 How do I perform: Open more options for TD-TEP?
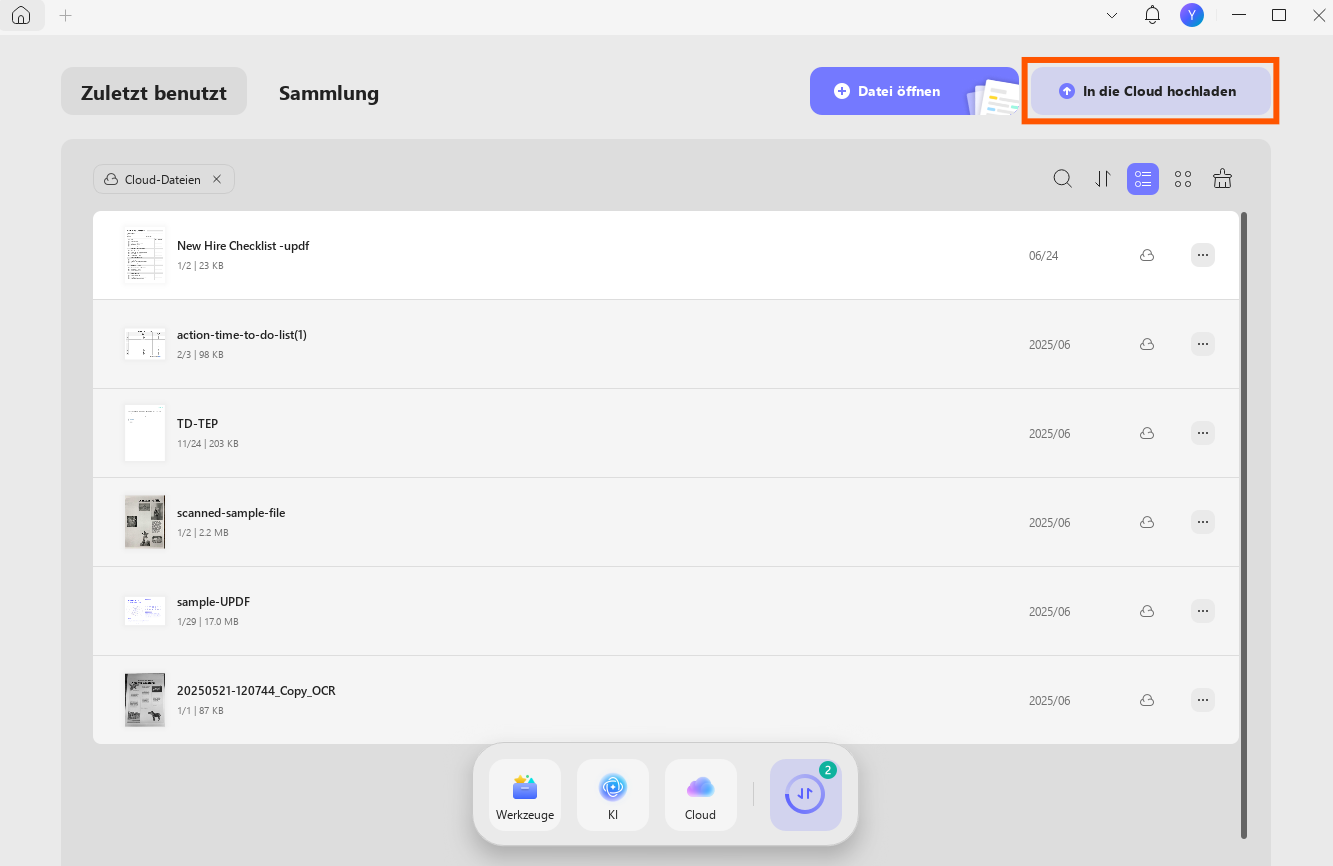(x=1203, y=433)
